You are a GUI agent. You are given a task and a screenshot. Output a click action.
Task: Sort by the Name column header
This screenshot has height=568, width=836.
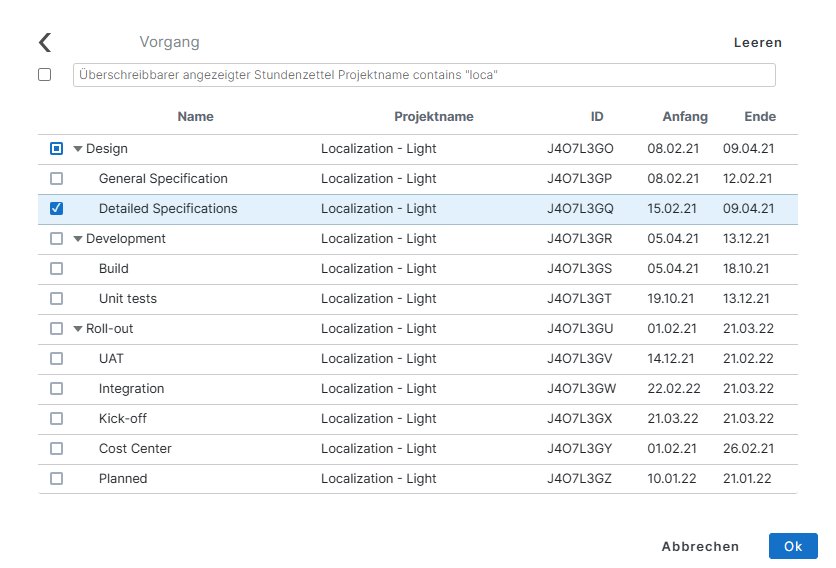(x=195, y=117)
